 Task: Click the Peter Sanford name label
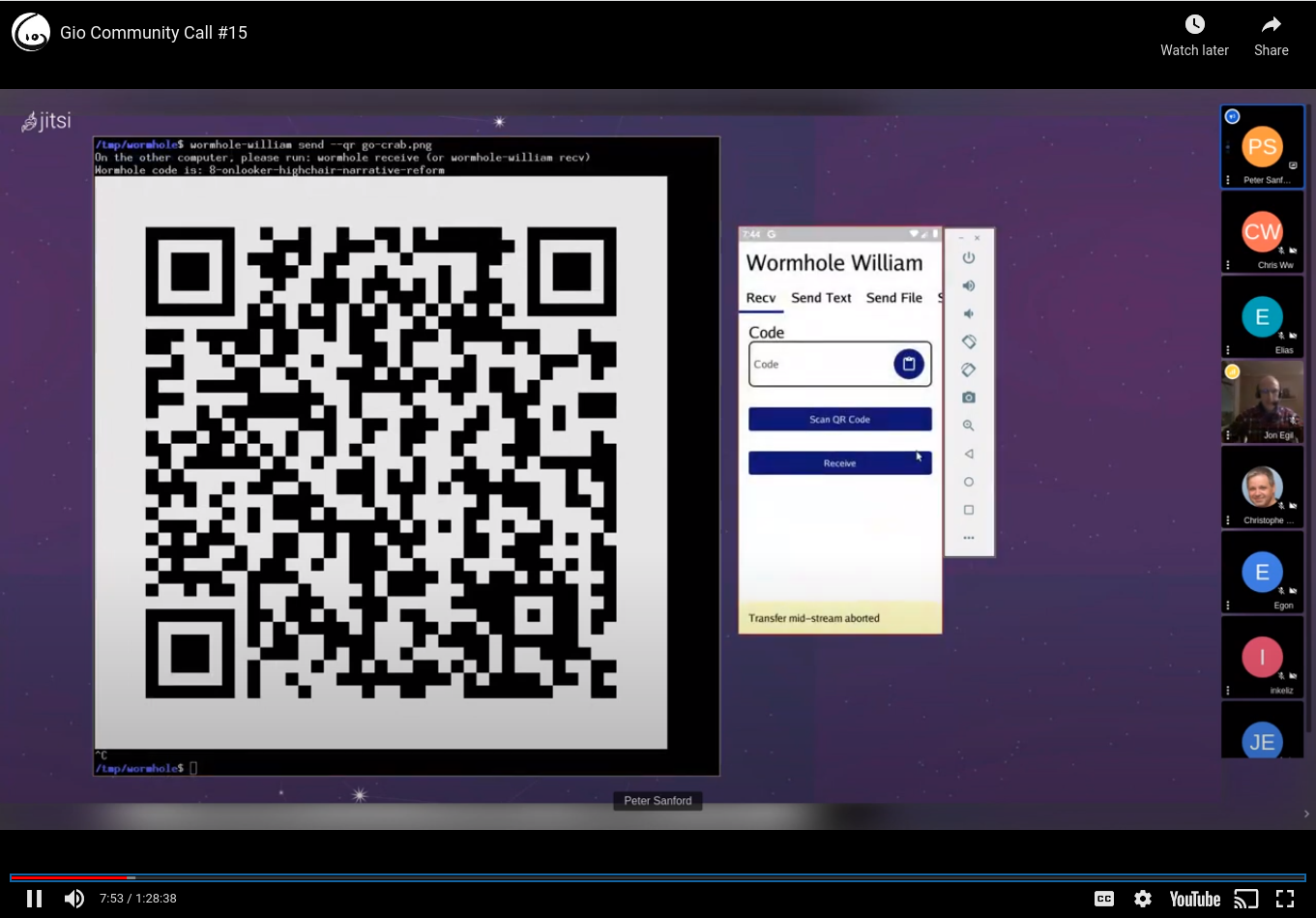658,801
